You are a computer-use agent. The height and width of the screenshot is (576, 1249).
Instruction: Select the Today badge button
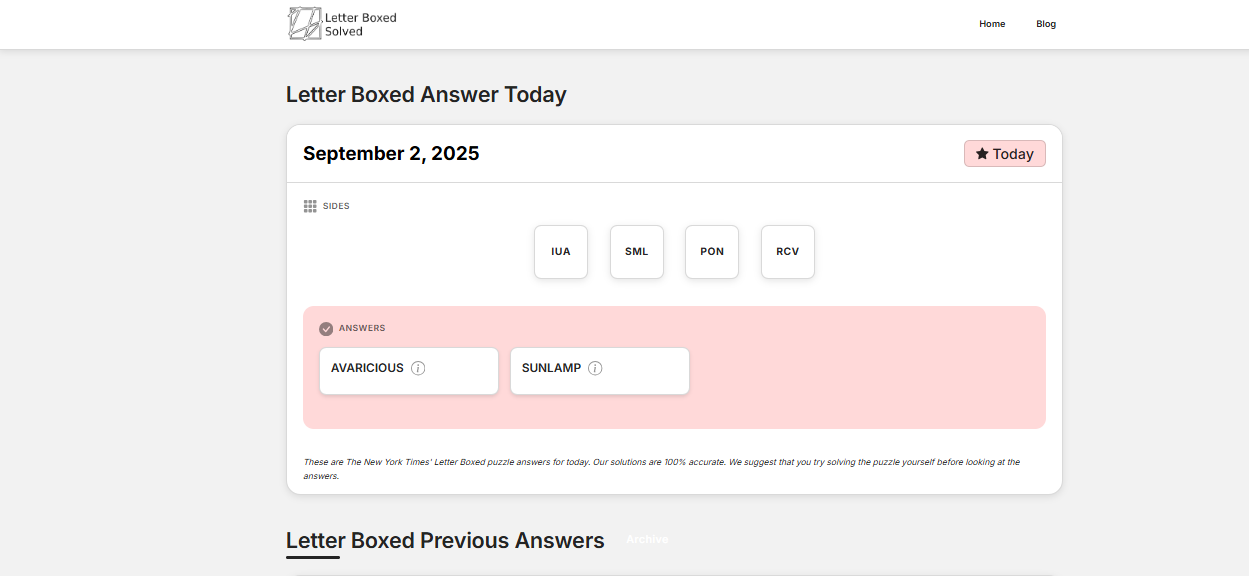[x=1004, y=154]
